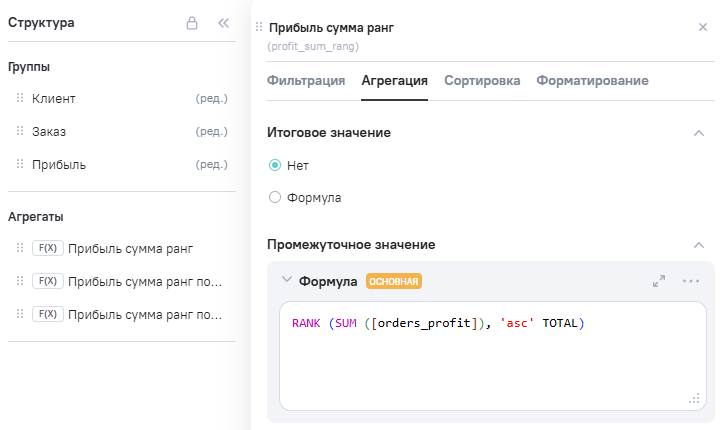Collapse the Промежуточное значение section
The width and height of the screenshot is (724, 430).
pos(698,245)
